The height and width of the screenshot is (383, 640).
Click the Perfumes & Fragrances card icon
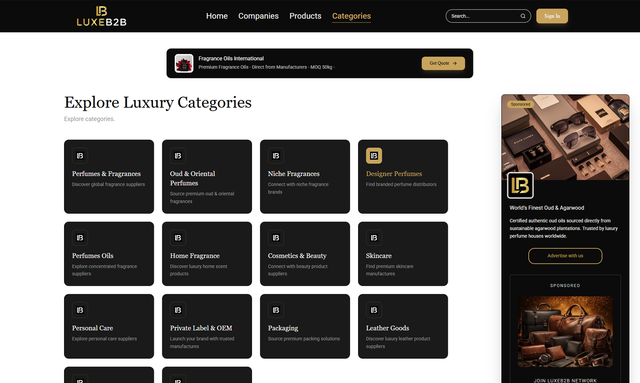80,156
